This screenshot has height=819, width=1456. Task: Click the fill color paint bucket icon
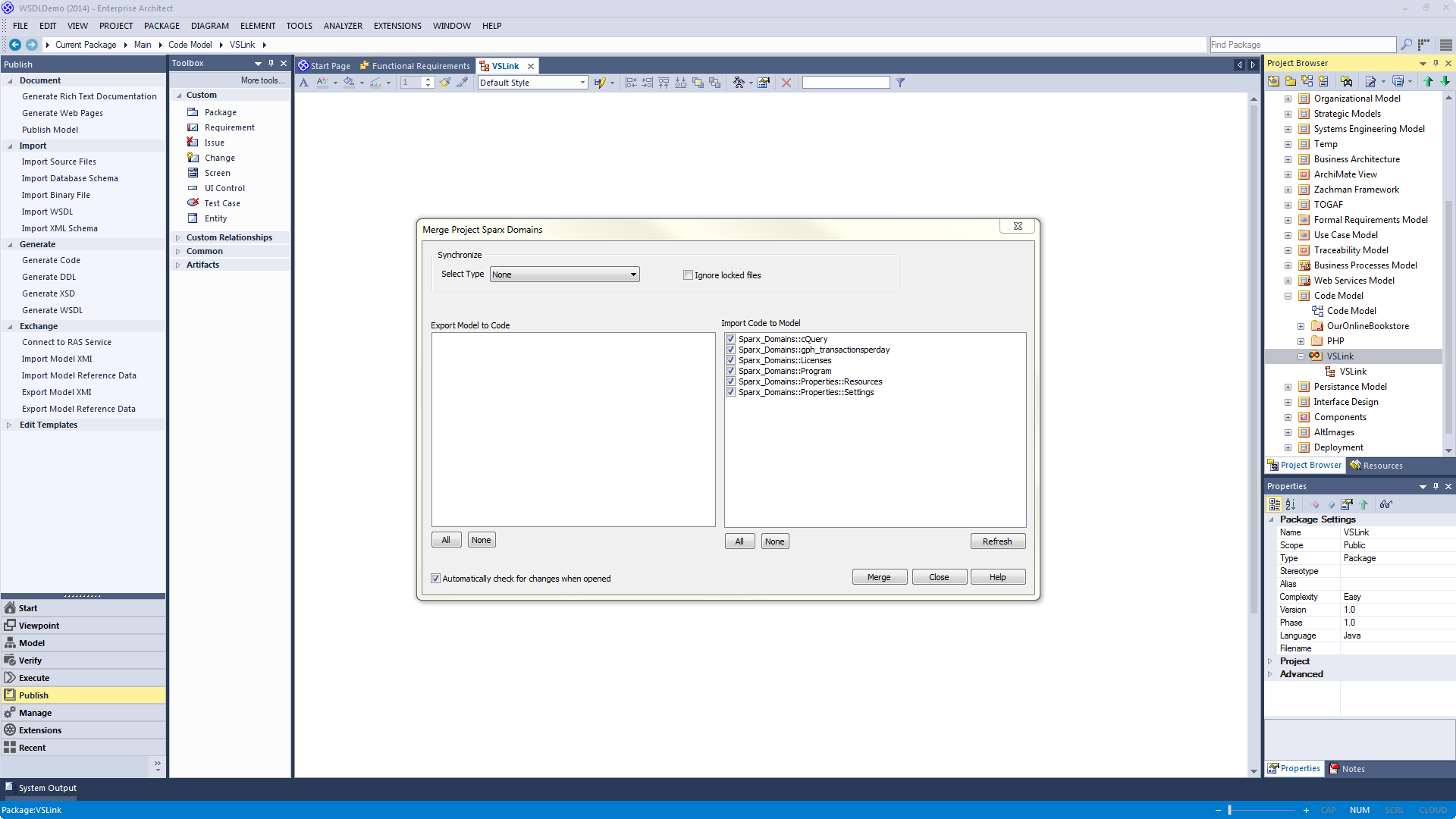[348, 83]
